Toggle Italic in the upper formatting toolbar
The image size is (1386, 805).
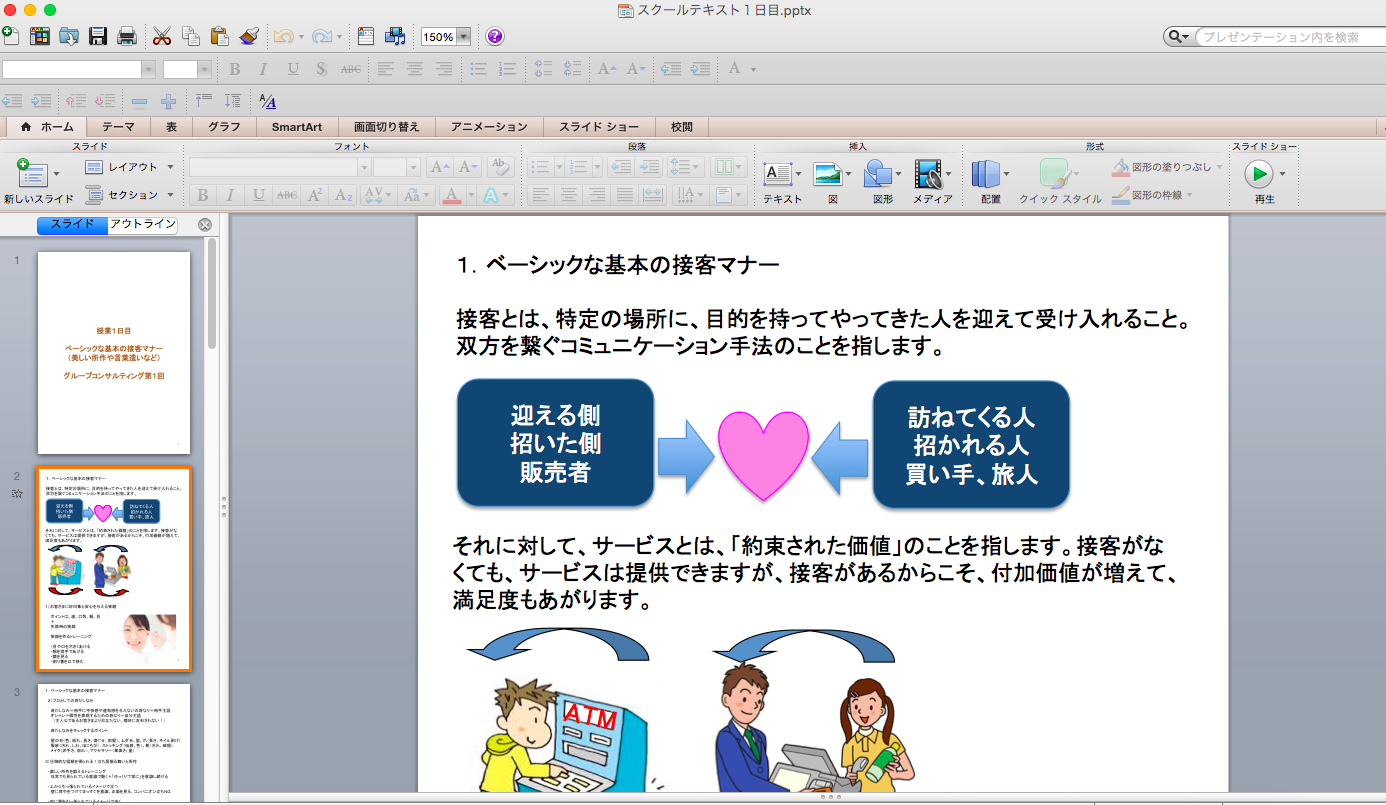pos(263,69)
